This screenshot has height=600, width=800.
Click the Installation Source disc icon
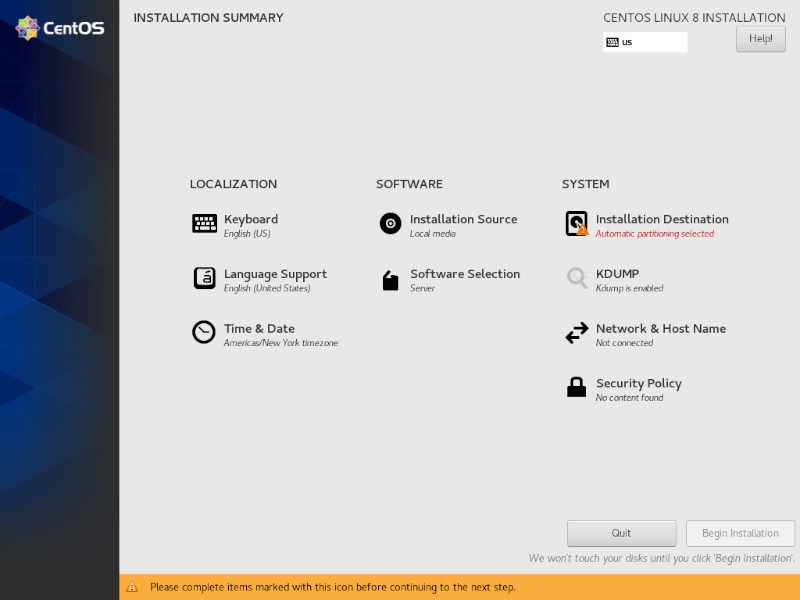[389, 223]
